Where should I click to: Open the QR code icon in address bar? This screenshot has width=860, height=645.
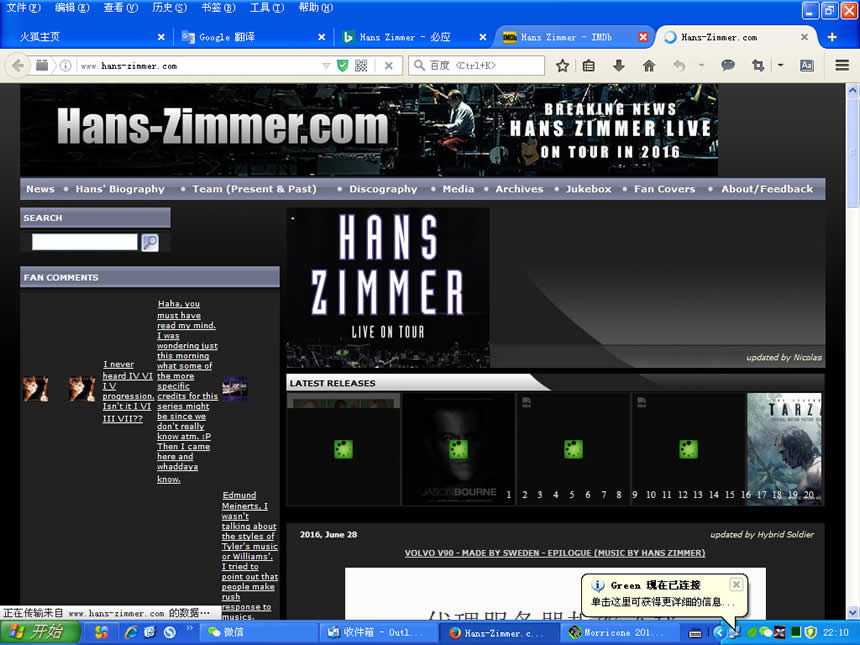(361, 66)
